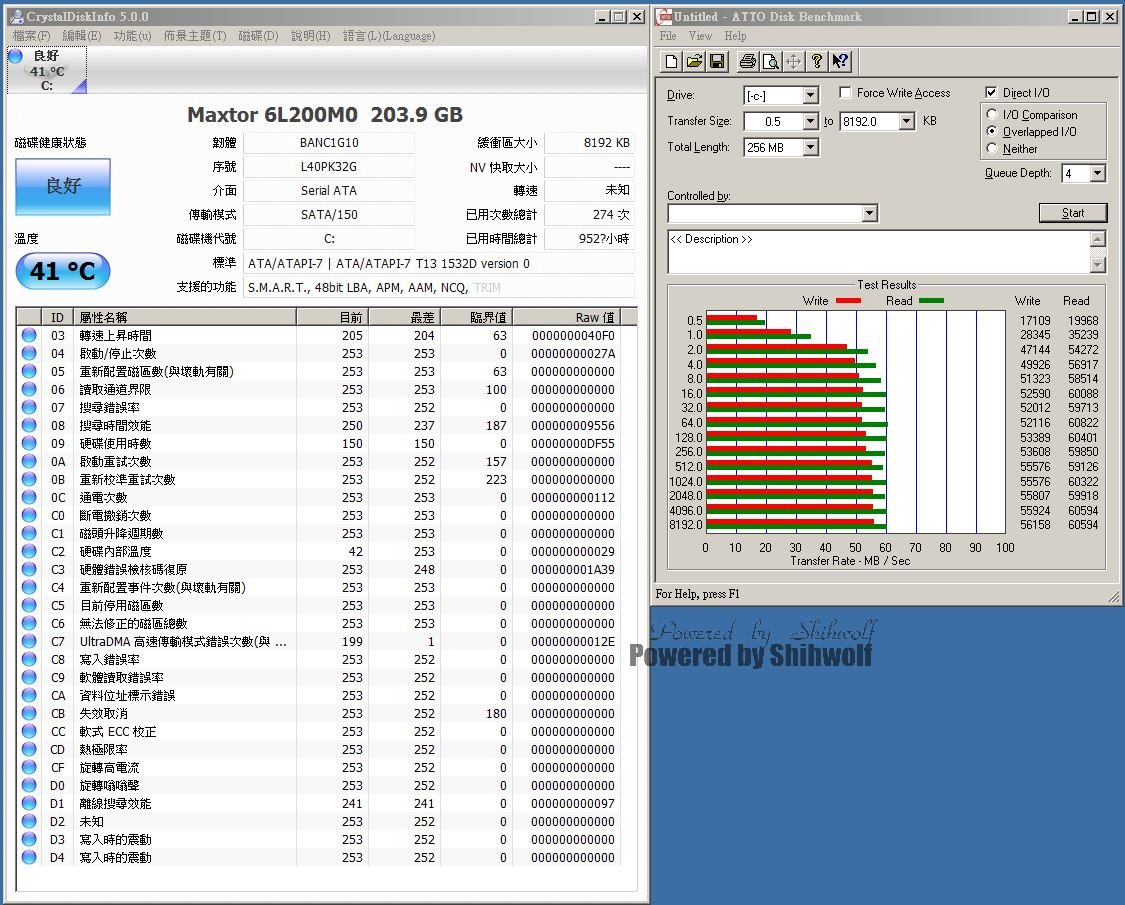Open the 檔案(F) menu in CrystalDiskInfo

click(x=32, y=36)
